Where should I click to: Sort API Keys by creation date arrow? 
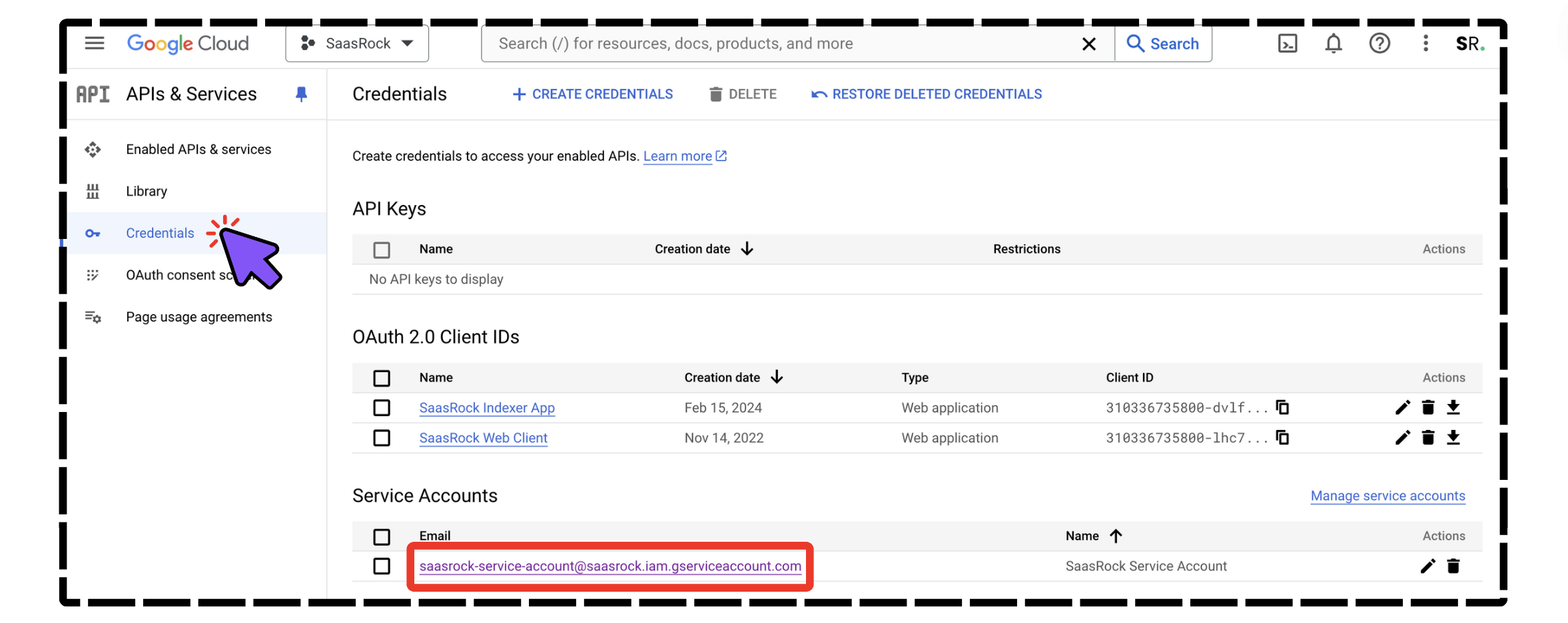click(x=747, y=249)
